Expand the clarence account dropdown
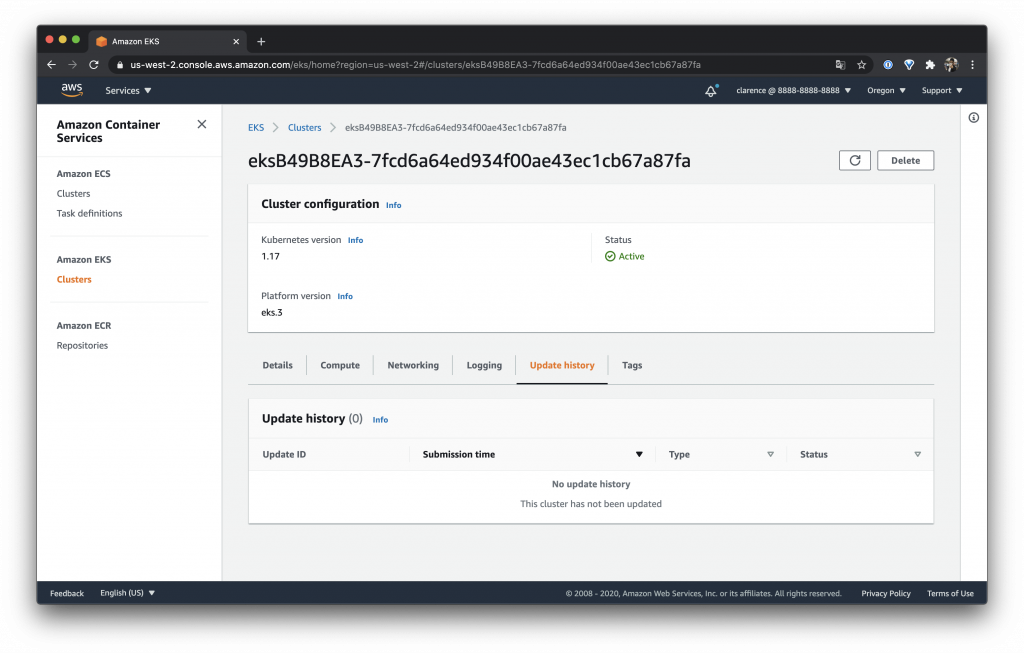 [793, 90]
